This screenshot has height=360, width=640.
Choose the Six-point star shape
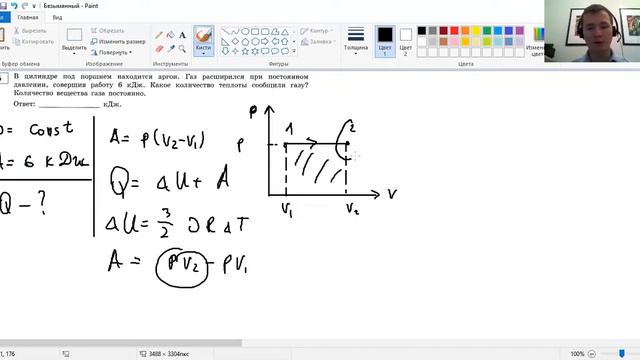(255, 51)
